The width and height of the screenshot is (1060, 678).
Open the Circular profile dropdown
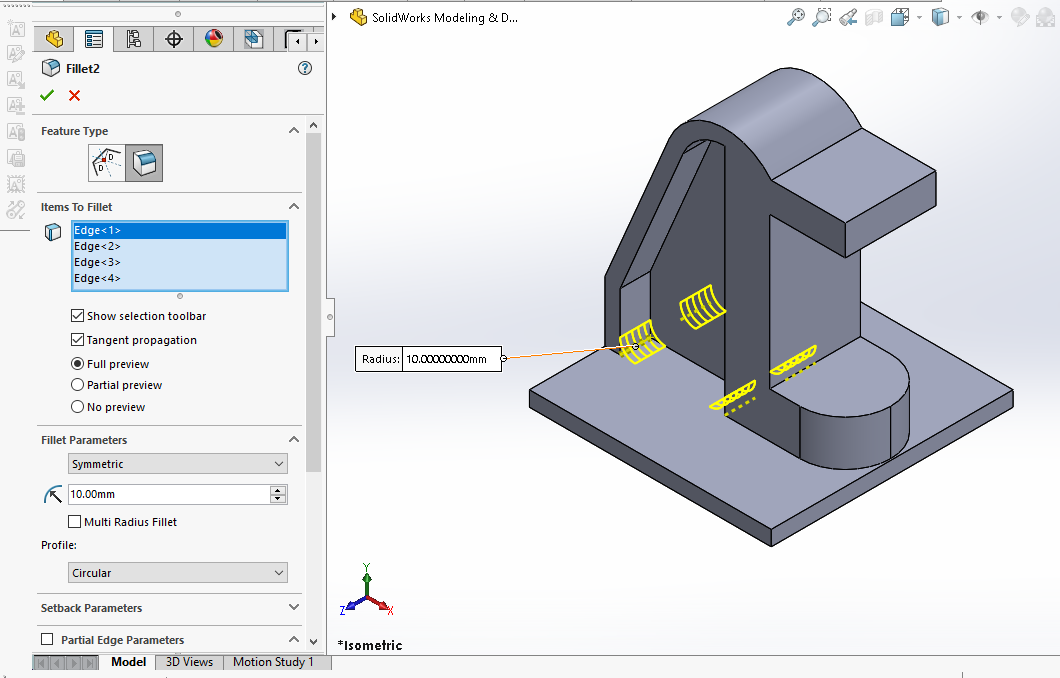coord(178,573)
